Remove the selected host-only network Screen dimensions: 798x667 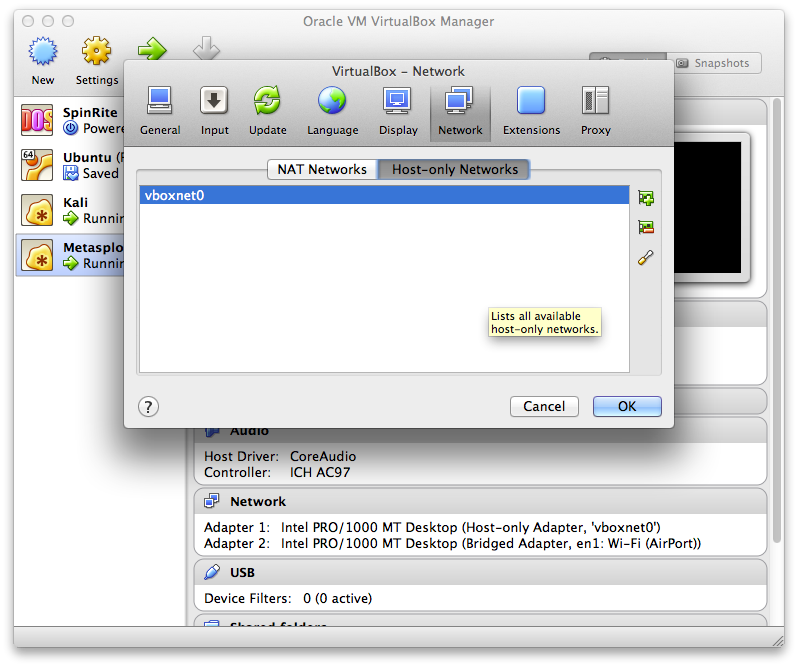pyautogui.click(x=646, y=227)
